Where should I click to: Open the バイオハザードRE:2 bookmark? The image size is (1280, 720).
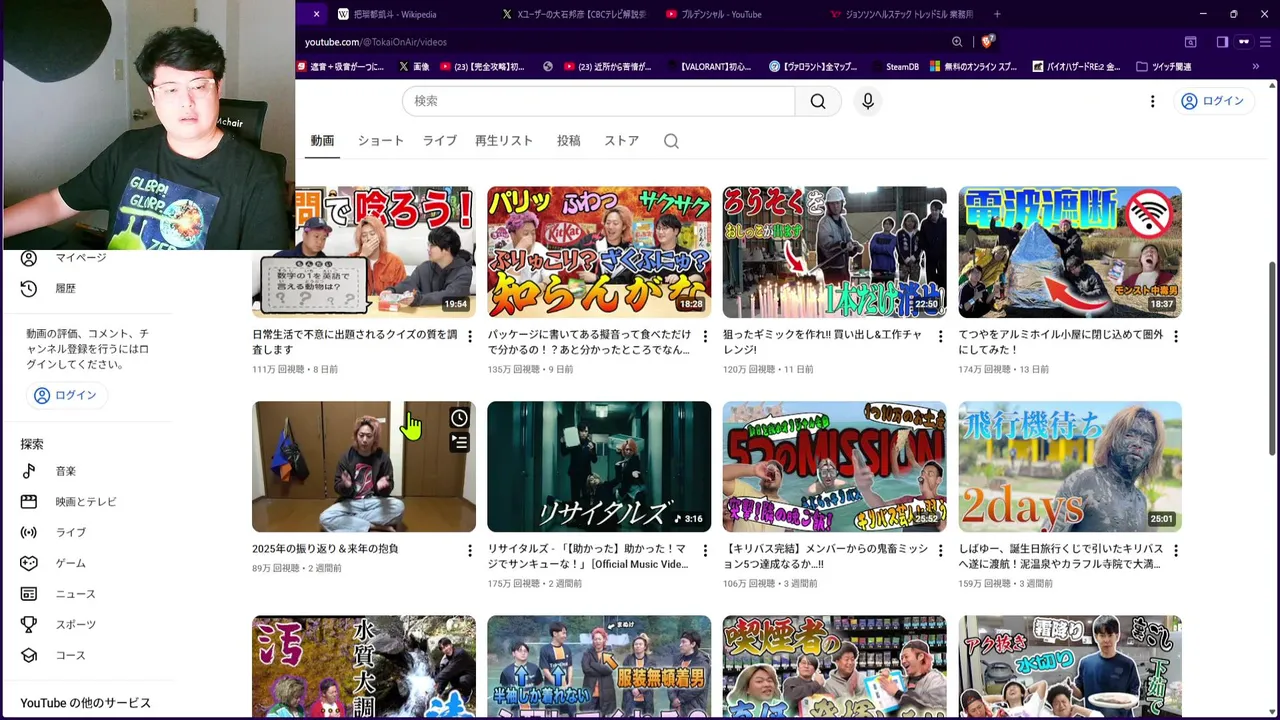point(1076,67)
